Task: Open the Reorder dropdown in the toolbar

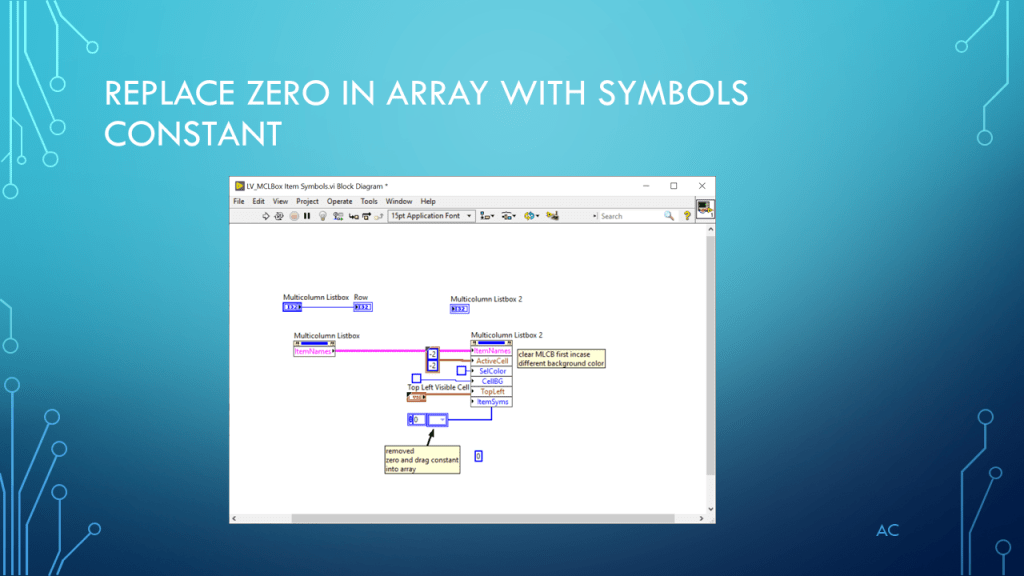Action: pos(531,216)
